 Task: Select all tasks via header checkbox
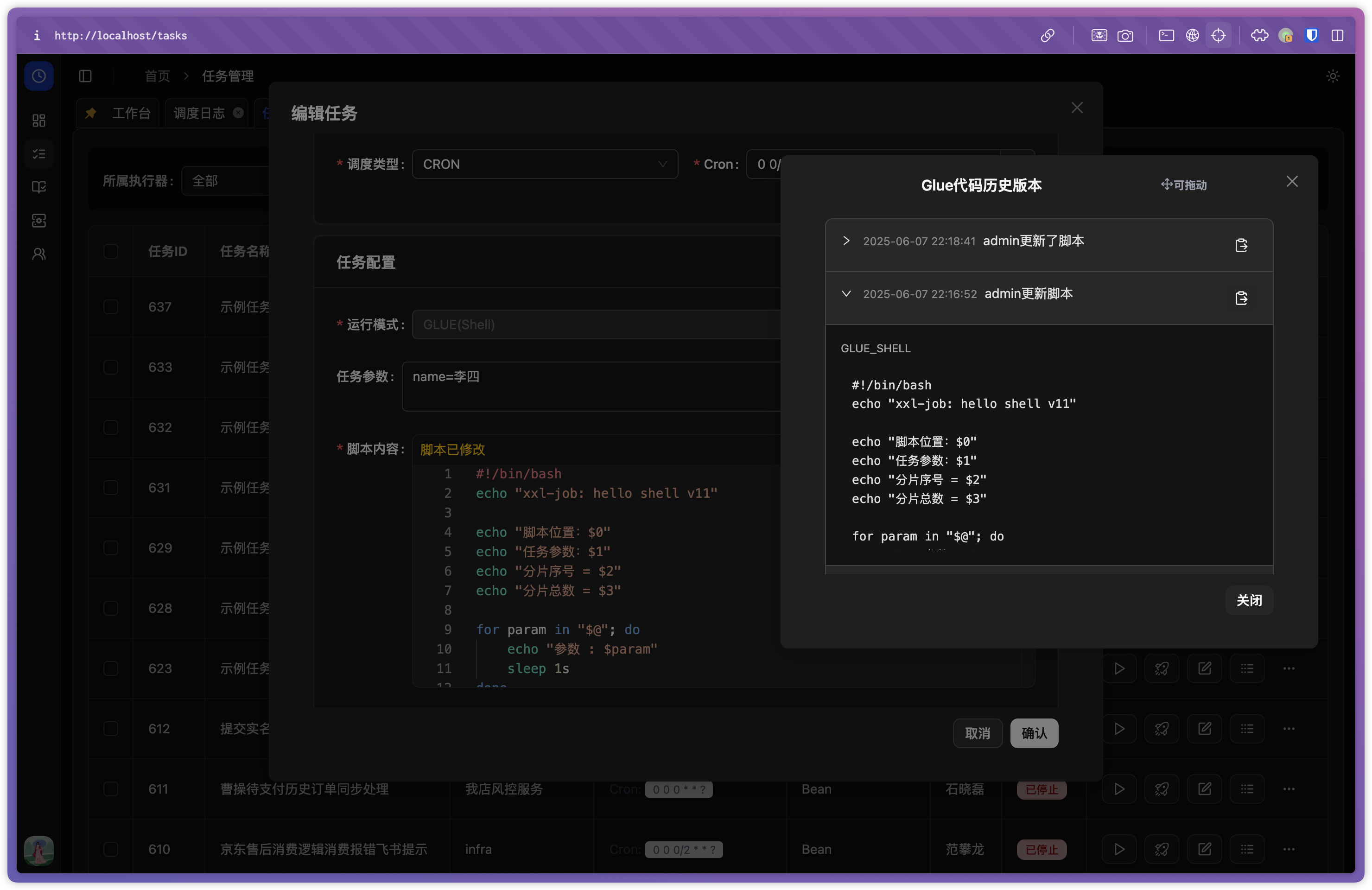point(110,251)
